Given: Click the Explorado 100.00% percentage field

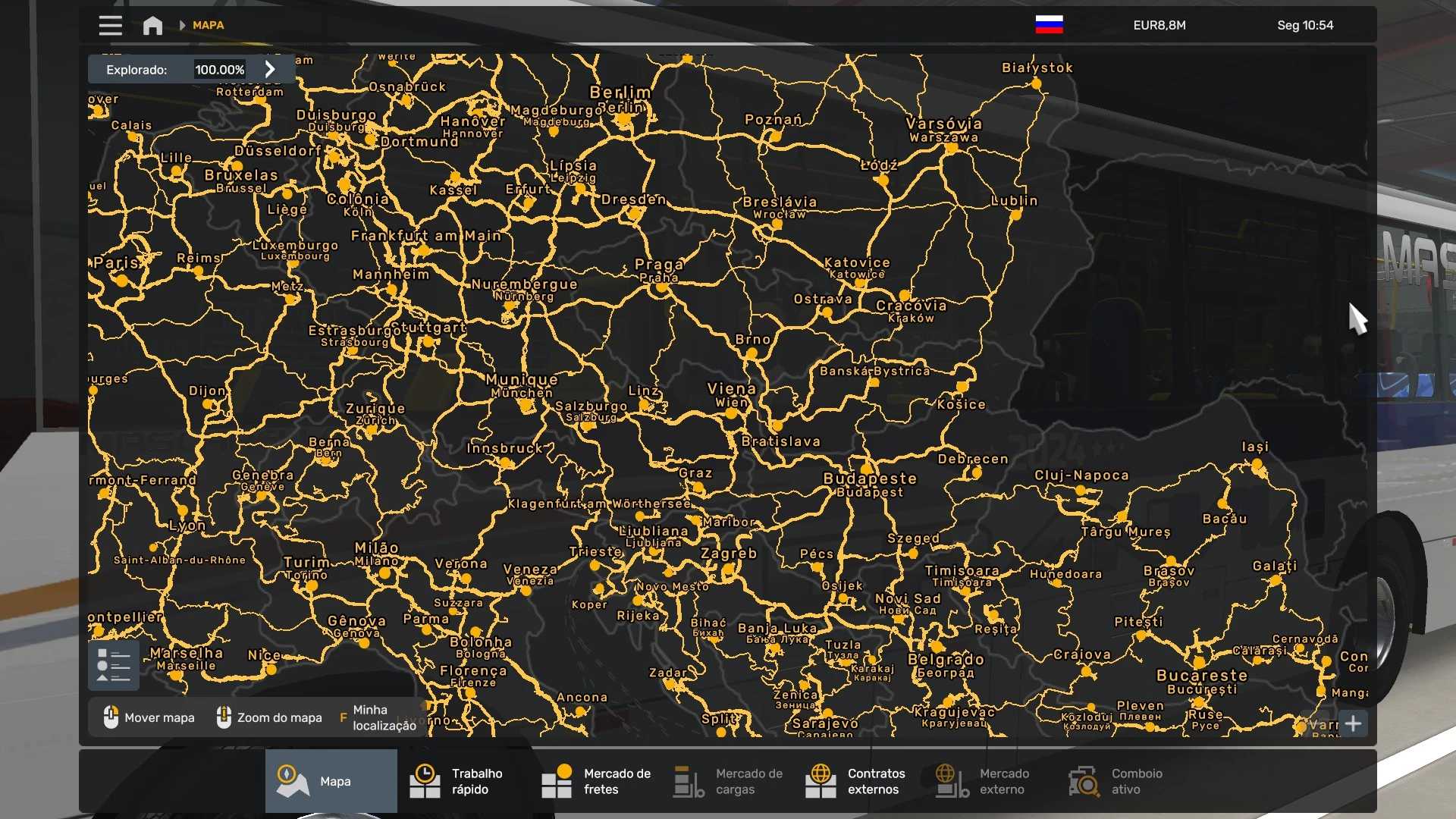Looking at the screenshot, I should click(219, 69).
